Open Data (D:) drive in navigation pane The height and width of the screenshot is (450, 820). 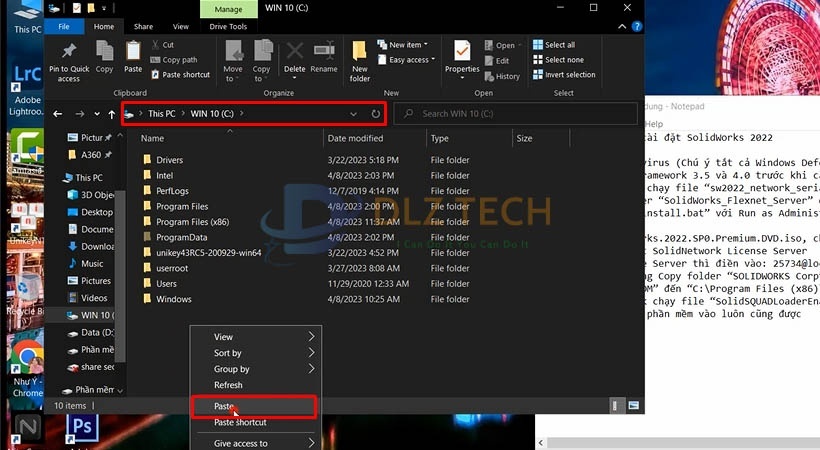coord(90,332)
